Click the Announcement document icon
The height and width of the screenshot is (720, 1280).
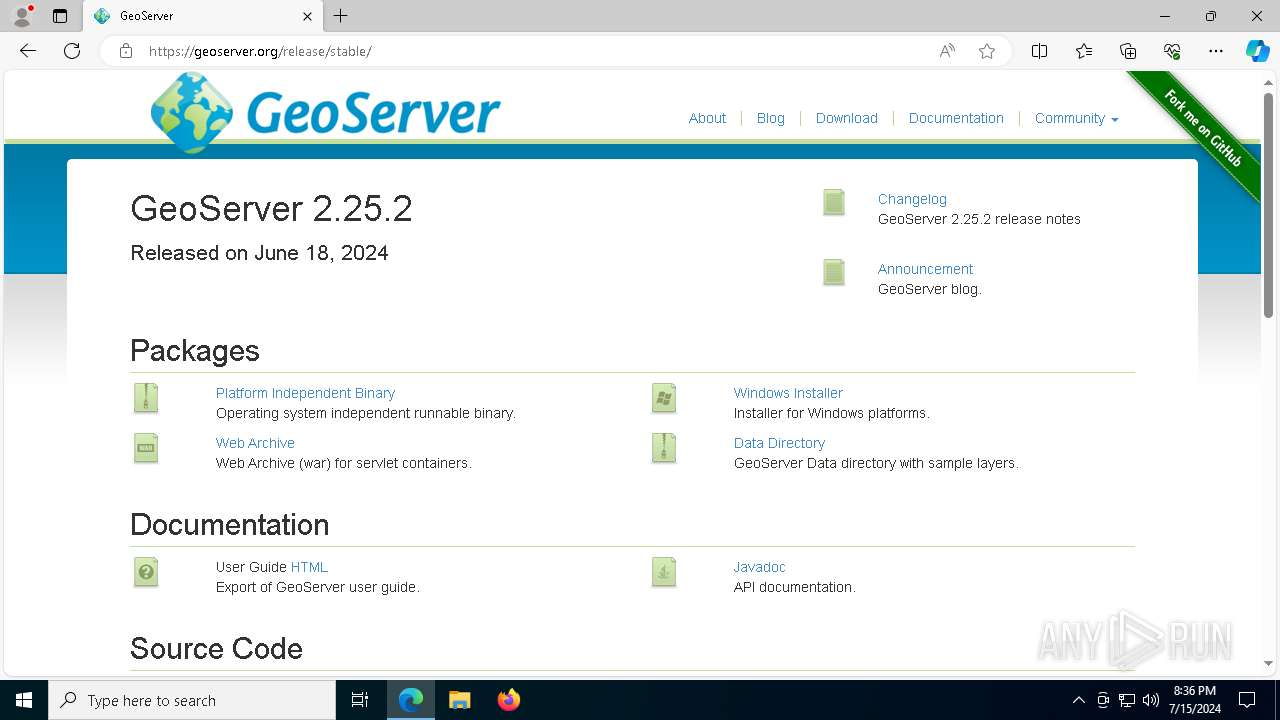pyautogui.click(x=834, y=272)
